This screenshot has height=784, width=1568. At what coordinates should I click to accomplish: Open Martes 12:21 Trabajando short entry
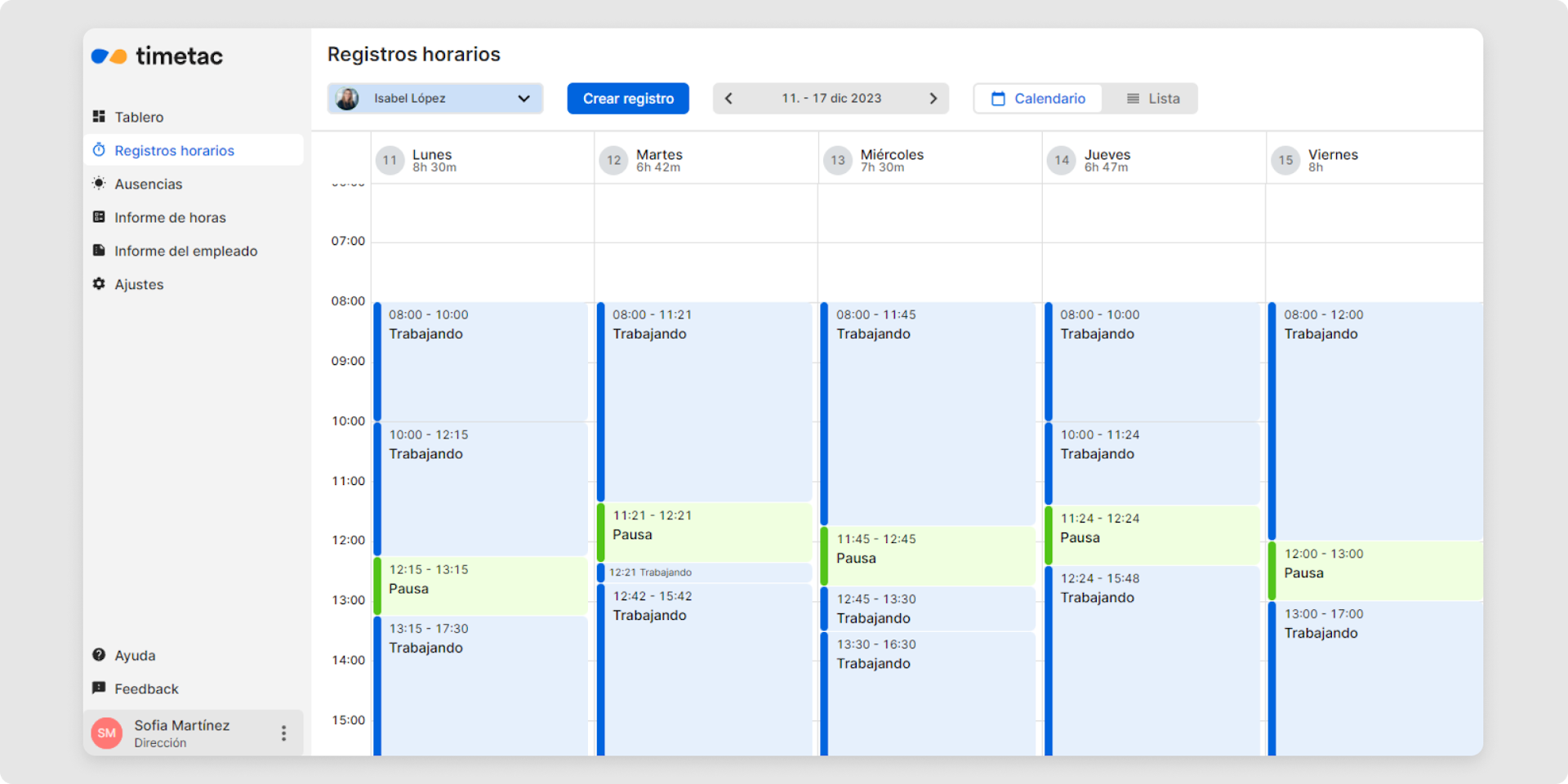(705, 572)
